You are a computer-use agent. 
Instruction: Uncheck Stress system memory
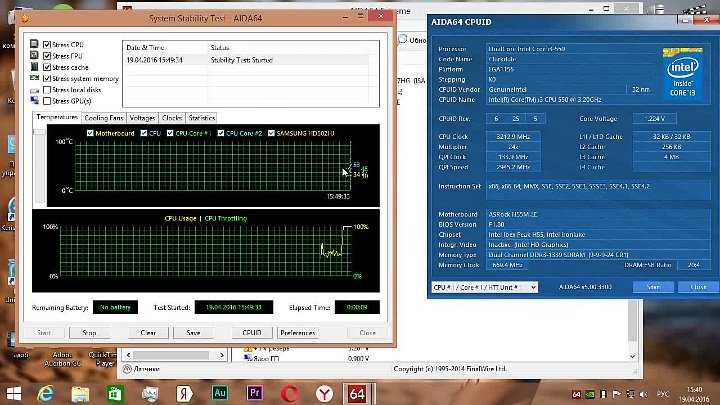(47, 79)
